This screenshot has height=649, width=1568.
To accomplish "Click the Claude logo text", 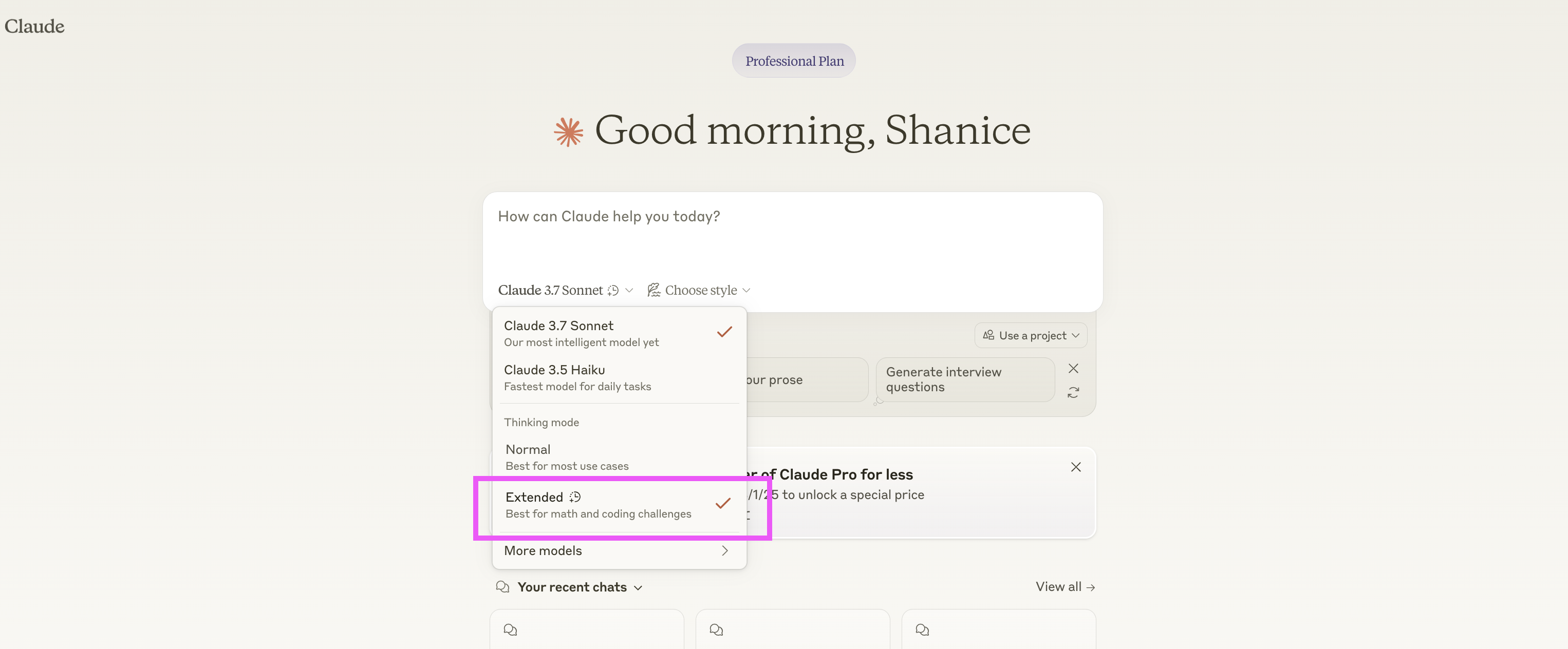I will point(34,26).
